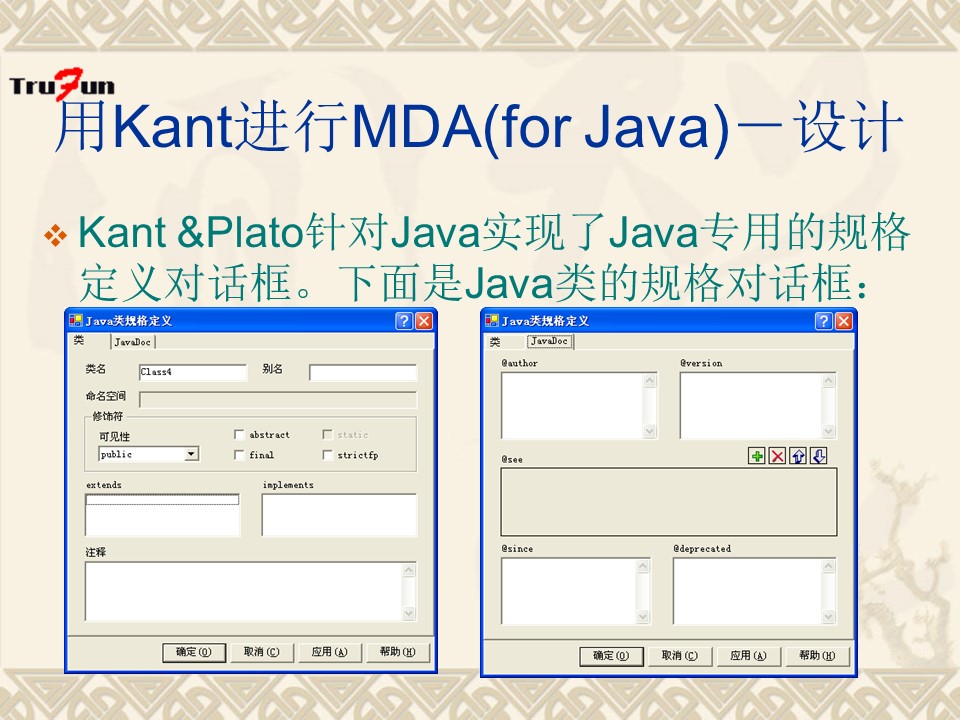960x720 pixels.
Task: Click the title bar icon of left dialog
Action: pos(76,320)
